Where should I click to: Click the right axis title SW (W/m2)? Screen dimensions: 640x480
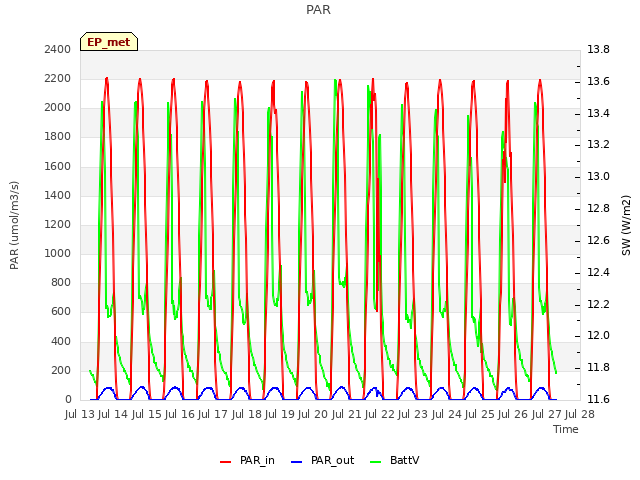(x=626, y=225)
